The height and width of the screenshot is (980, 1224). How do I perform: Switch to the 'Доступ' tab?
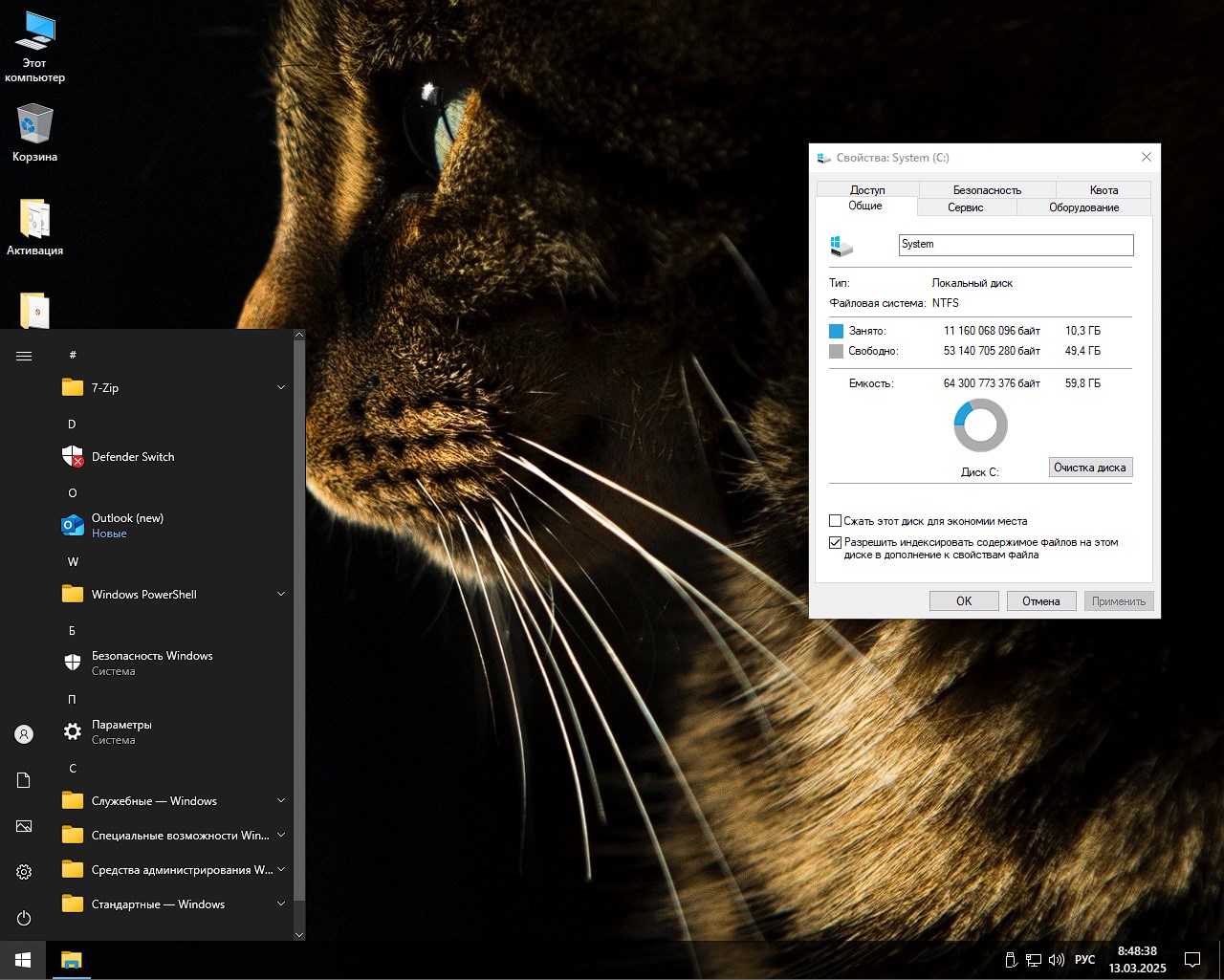point(867,189)
